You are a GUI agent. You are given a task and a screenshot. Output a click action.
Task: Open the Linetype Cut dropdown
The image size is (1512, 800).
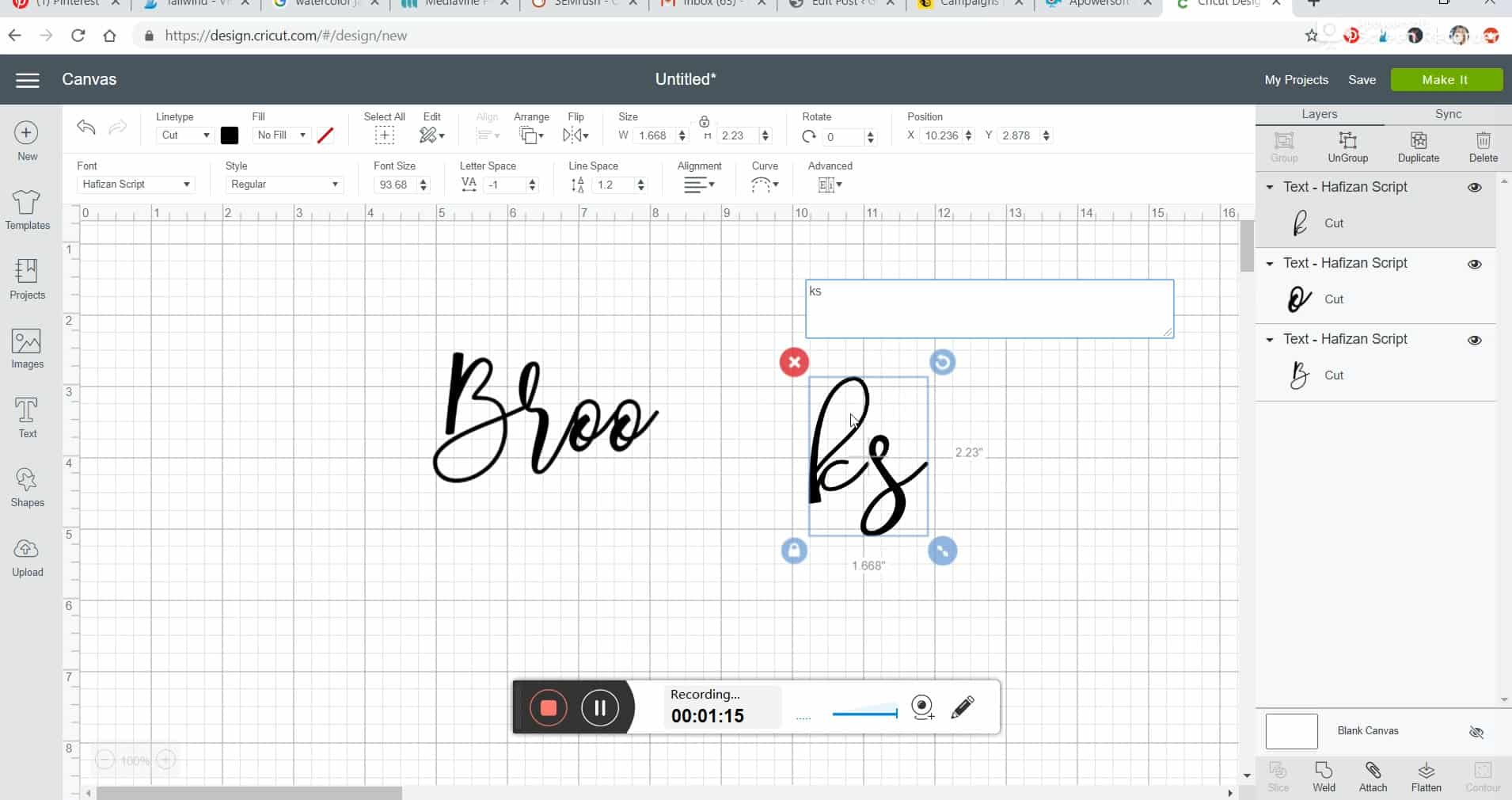coord(184,135)
